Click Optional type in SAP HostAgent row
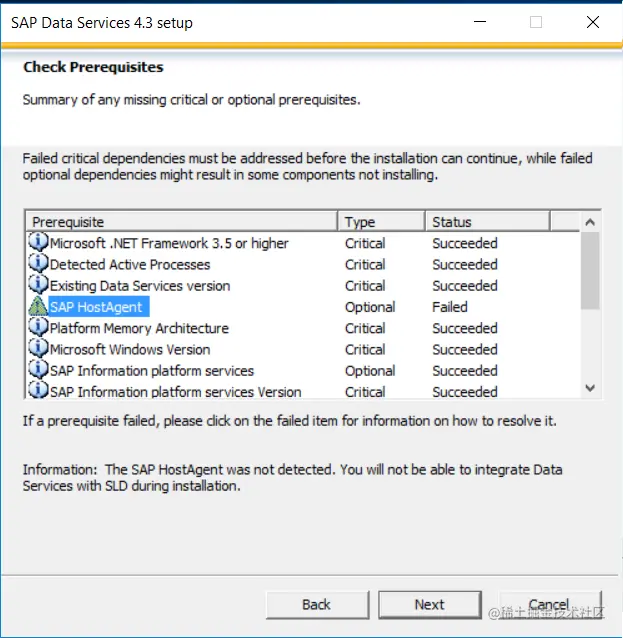Viewport: 623px width, 638px height. (x=370, y=307)
